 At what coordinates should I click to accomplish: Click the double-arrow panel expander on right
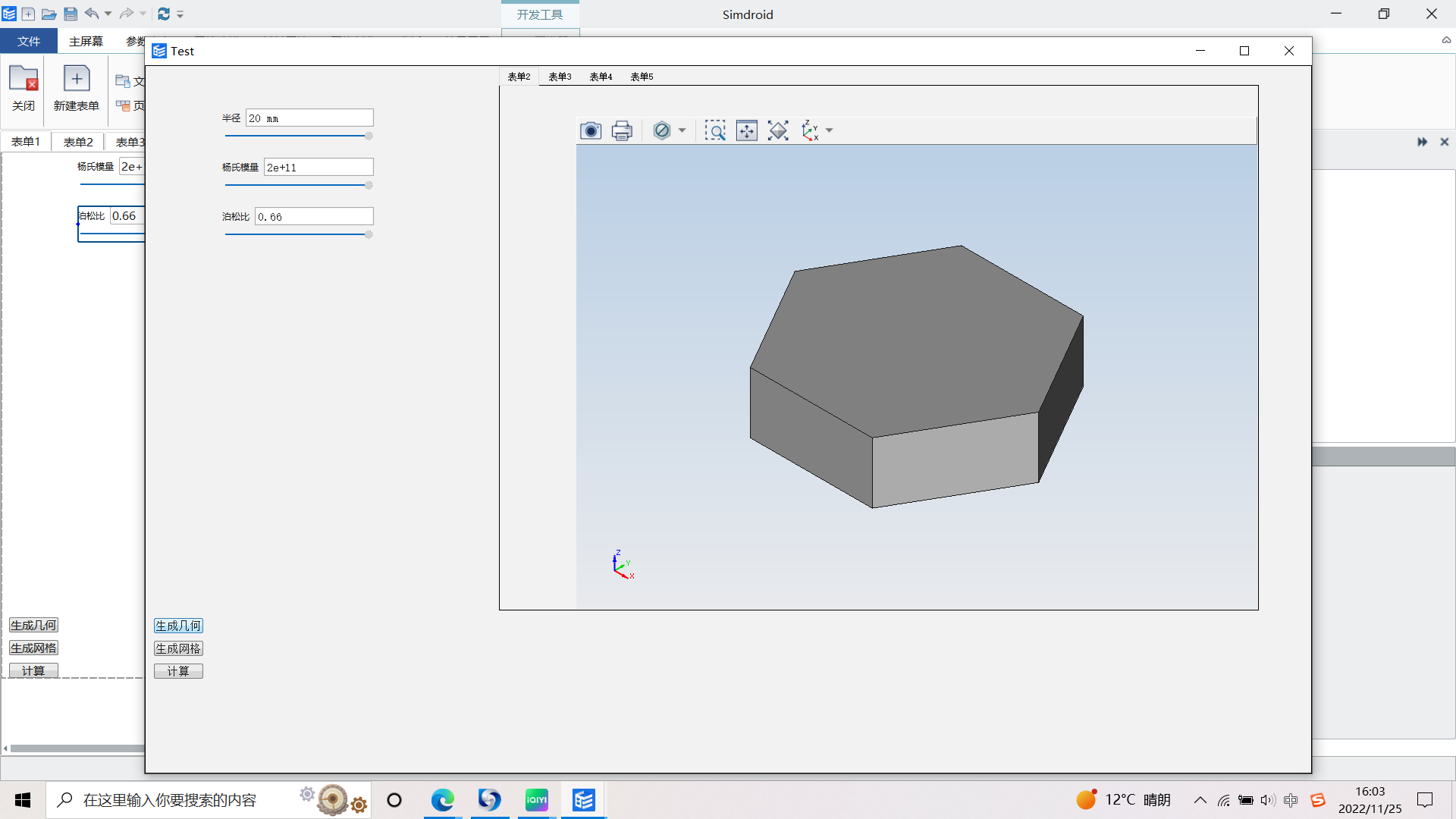pos(1422,142)
